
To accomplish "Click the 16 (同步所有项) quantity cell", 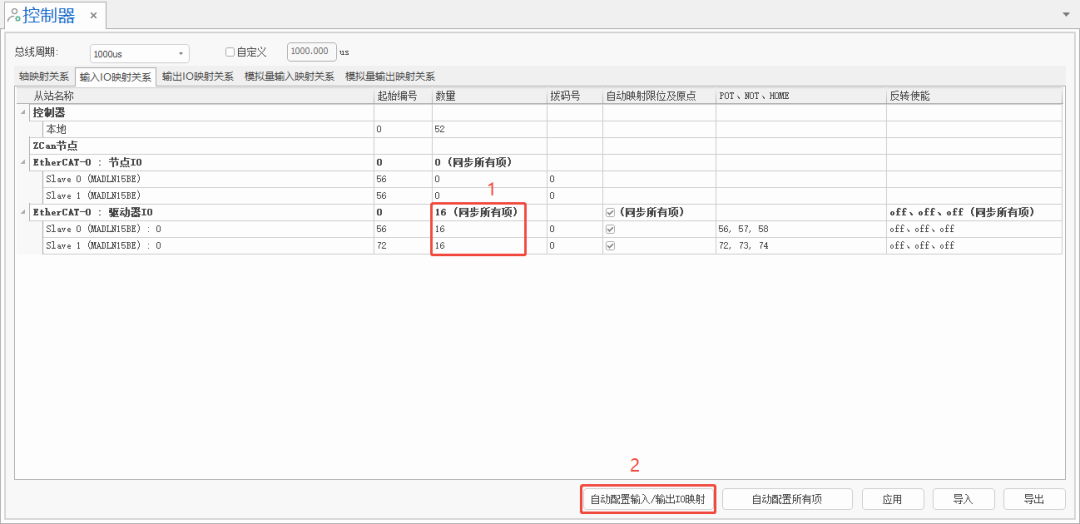I will (490, 212).
